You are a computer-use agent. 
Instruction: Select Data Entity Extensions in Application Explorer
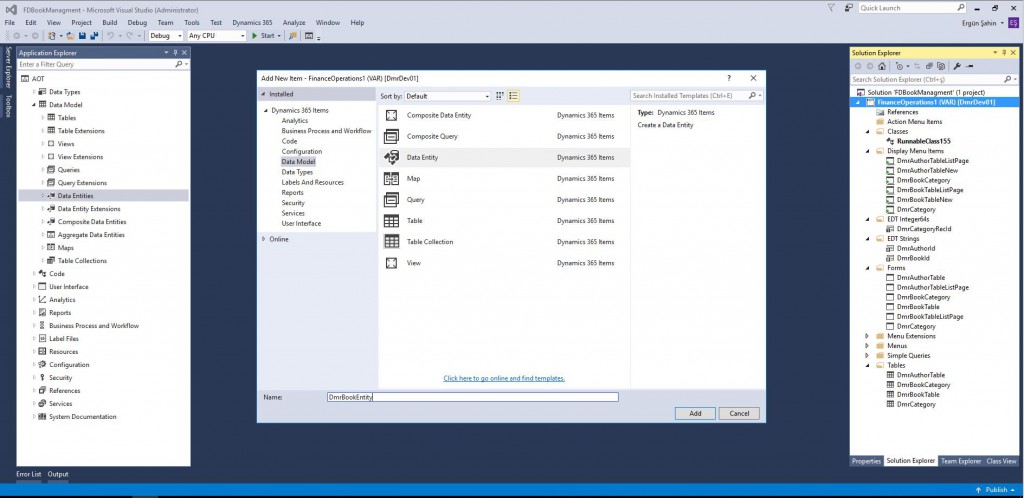click(x=89, y=209)
